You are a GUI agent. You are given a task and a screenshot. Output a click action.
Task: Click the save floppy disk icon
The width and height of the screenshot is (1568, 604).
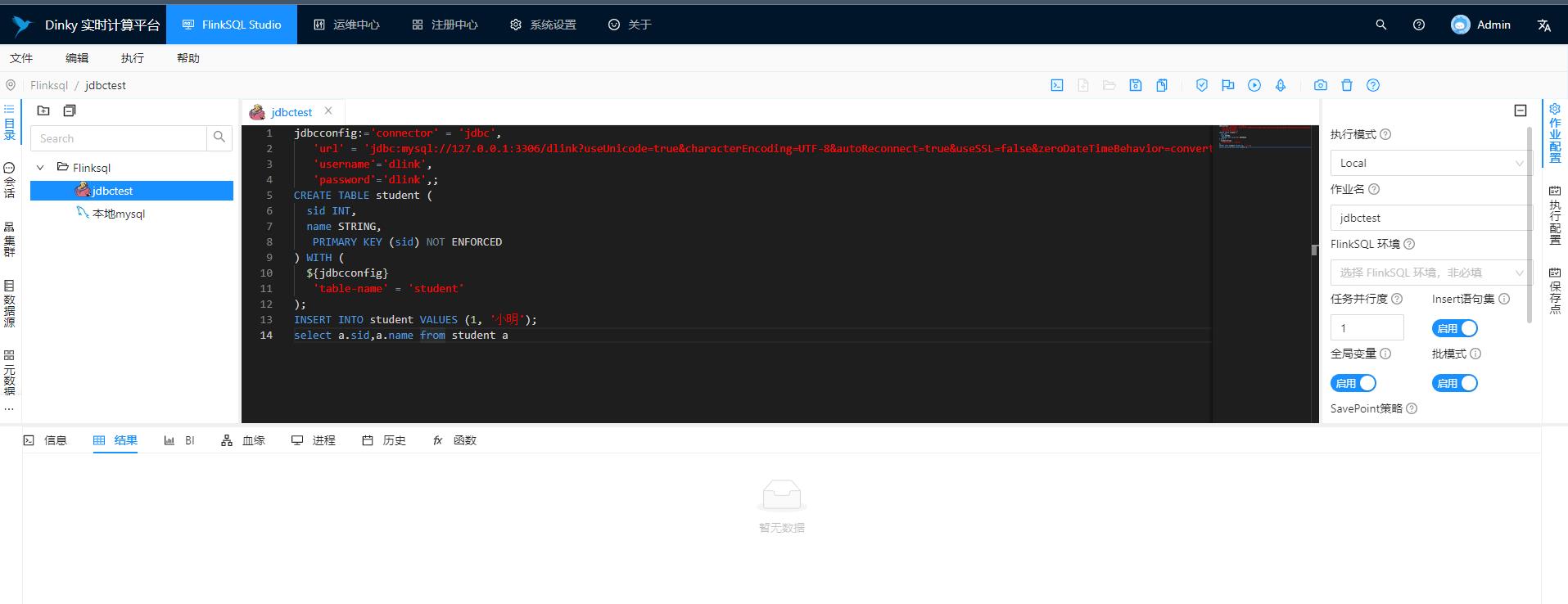[x=1136, y=85]
